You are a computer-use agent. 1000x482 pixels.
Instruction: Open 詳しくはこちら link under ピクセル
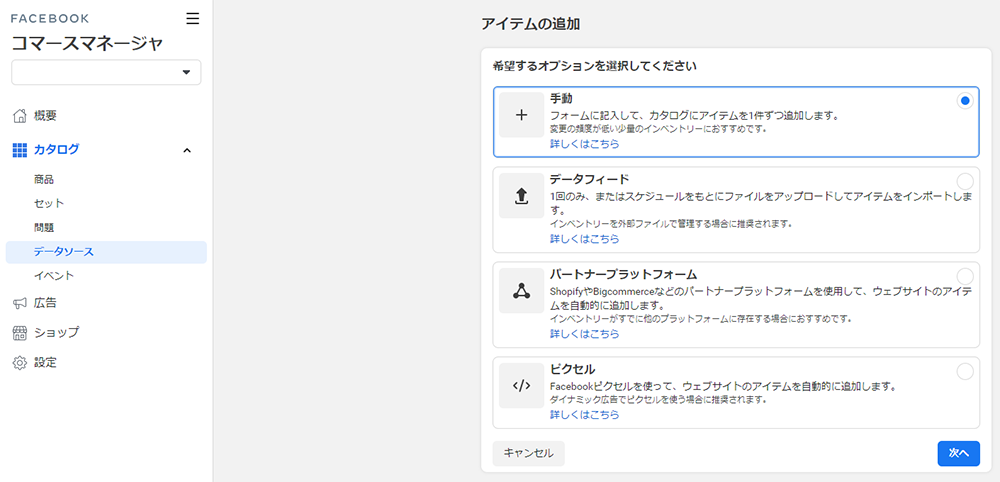coord(584,414)
